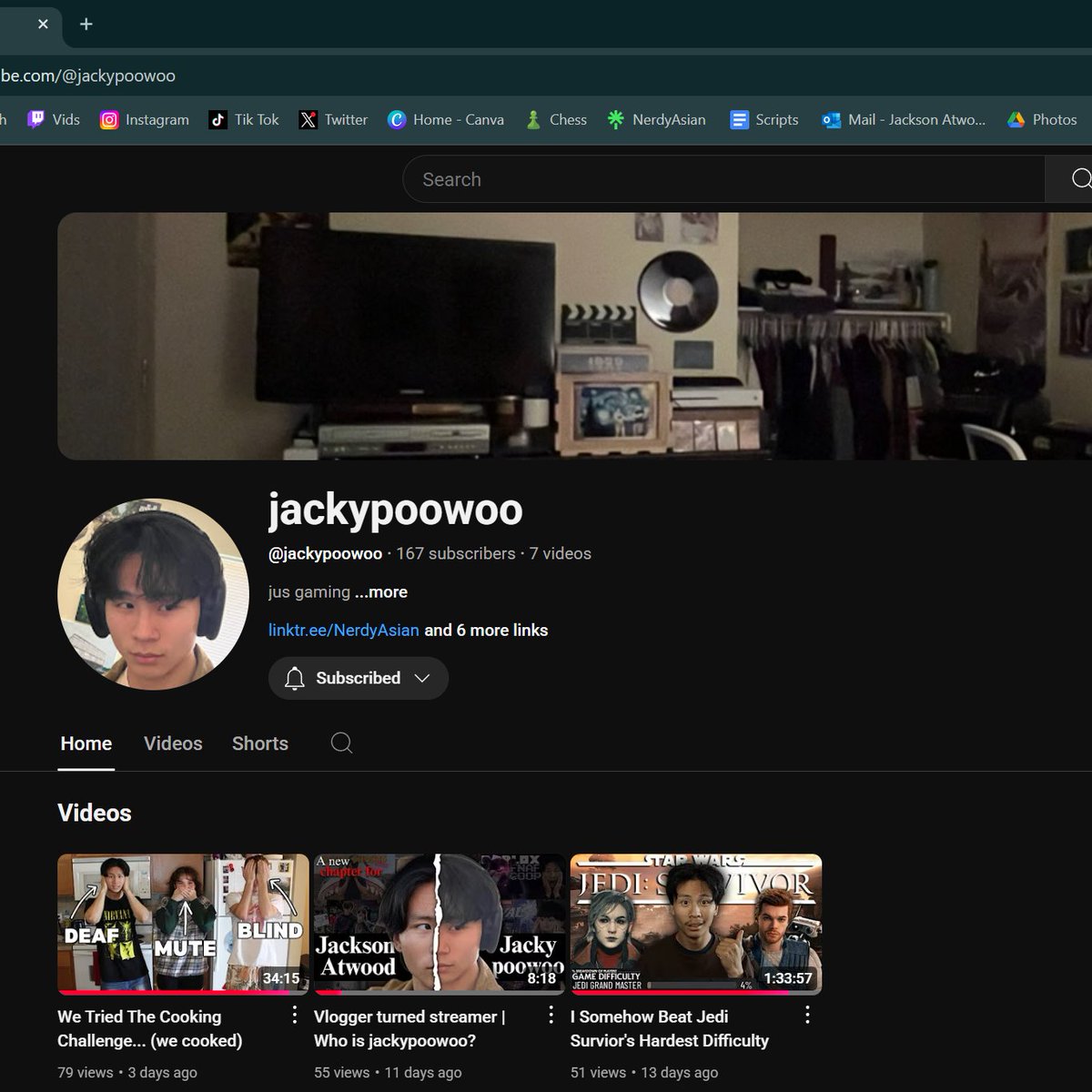This screenshot has width=1092, height=1092.
Task: Switch to the Videos tab
Action: click(173, 743)
